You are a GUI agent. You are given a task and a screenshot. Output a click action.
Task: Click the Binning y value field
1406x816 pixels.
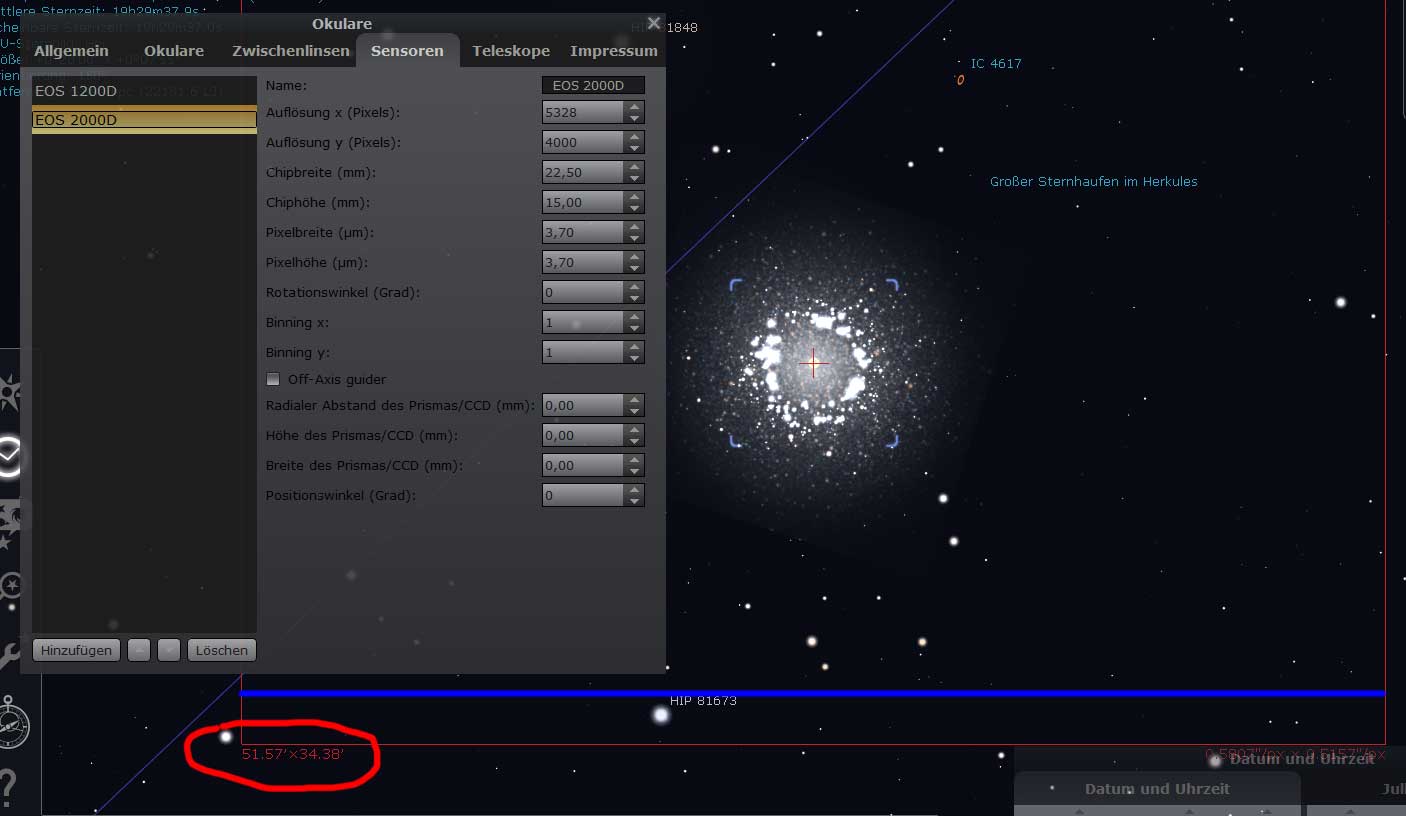pos(583,353)
